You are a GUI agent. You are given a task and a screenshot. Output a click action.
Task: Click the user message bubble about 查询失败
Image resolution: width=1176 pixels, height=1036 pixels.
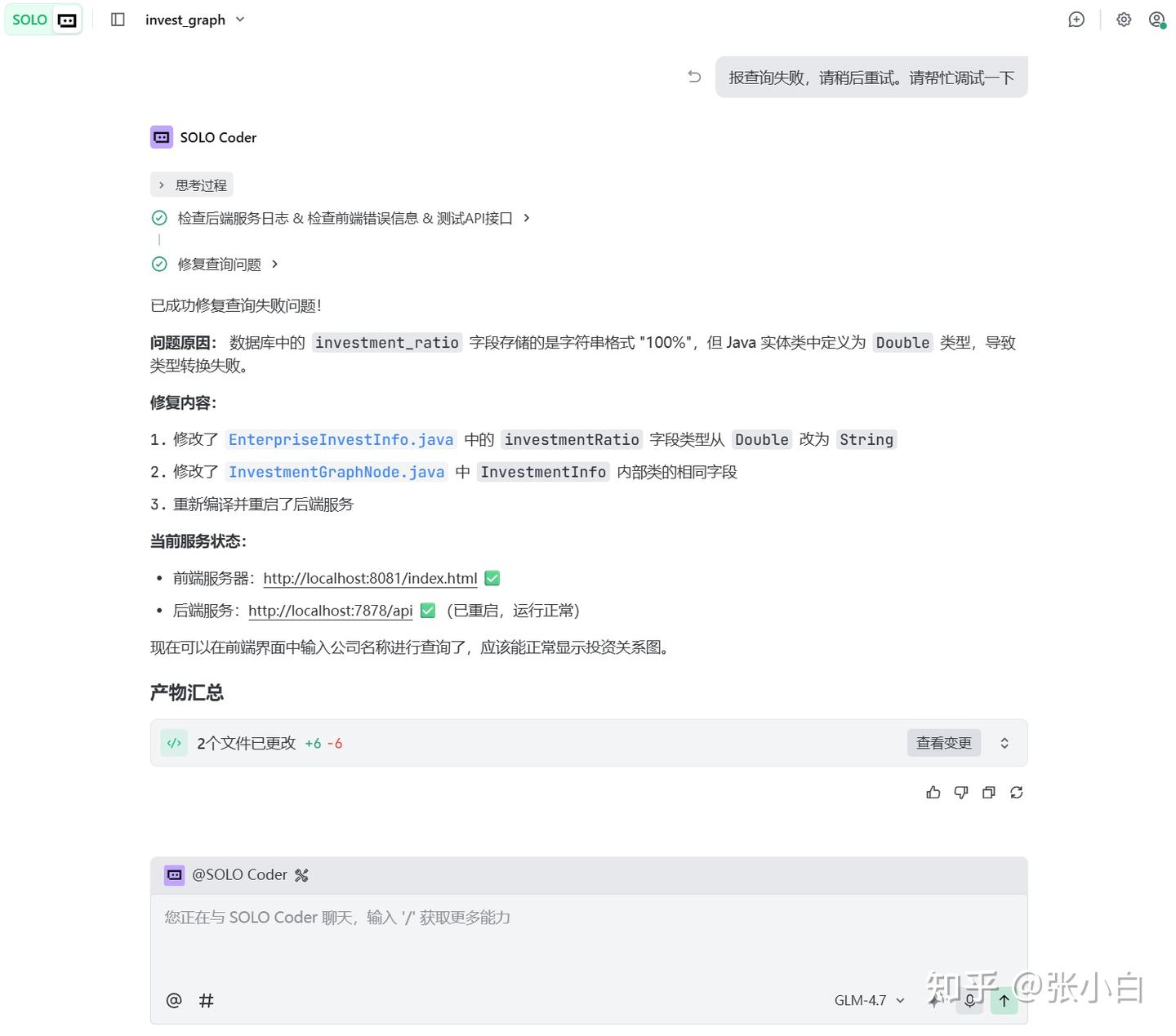(x=871, y=78)
